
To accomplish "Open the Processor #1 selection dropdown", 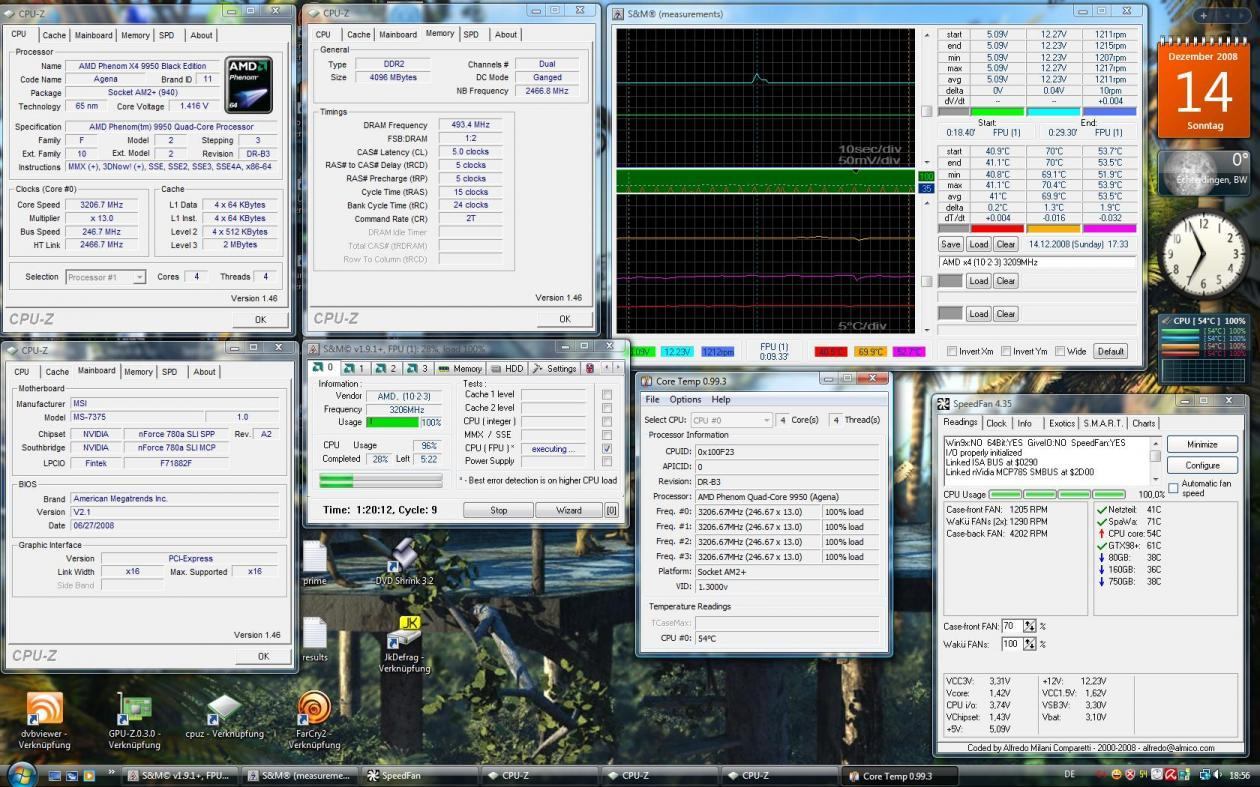I will 106,277.
